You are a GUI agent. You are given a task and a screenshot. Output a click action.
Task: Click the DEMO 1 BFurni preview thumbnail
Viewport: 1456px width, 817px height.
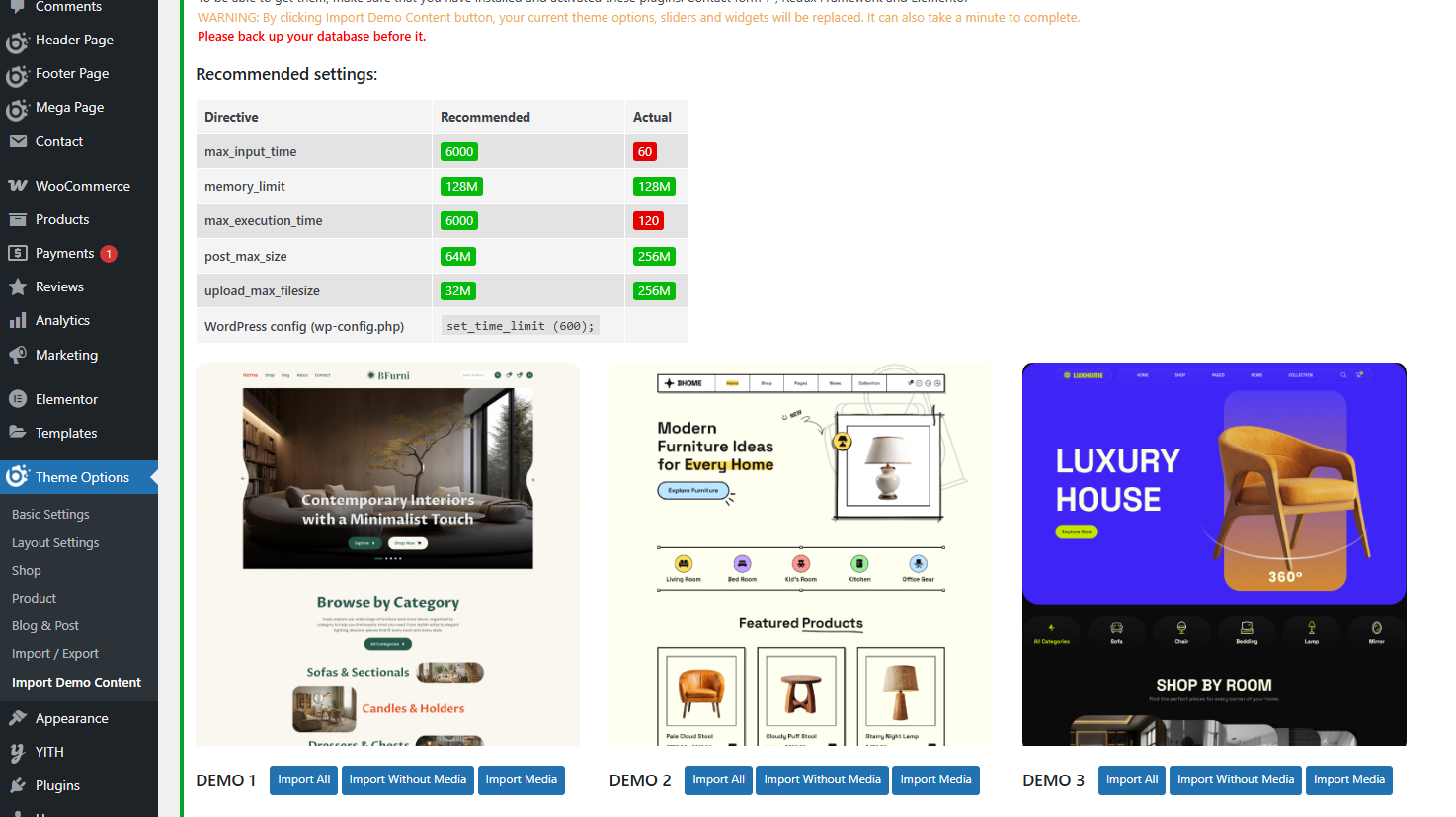(388, 554)
